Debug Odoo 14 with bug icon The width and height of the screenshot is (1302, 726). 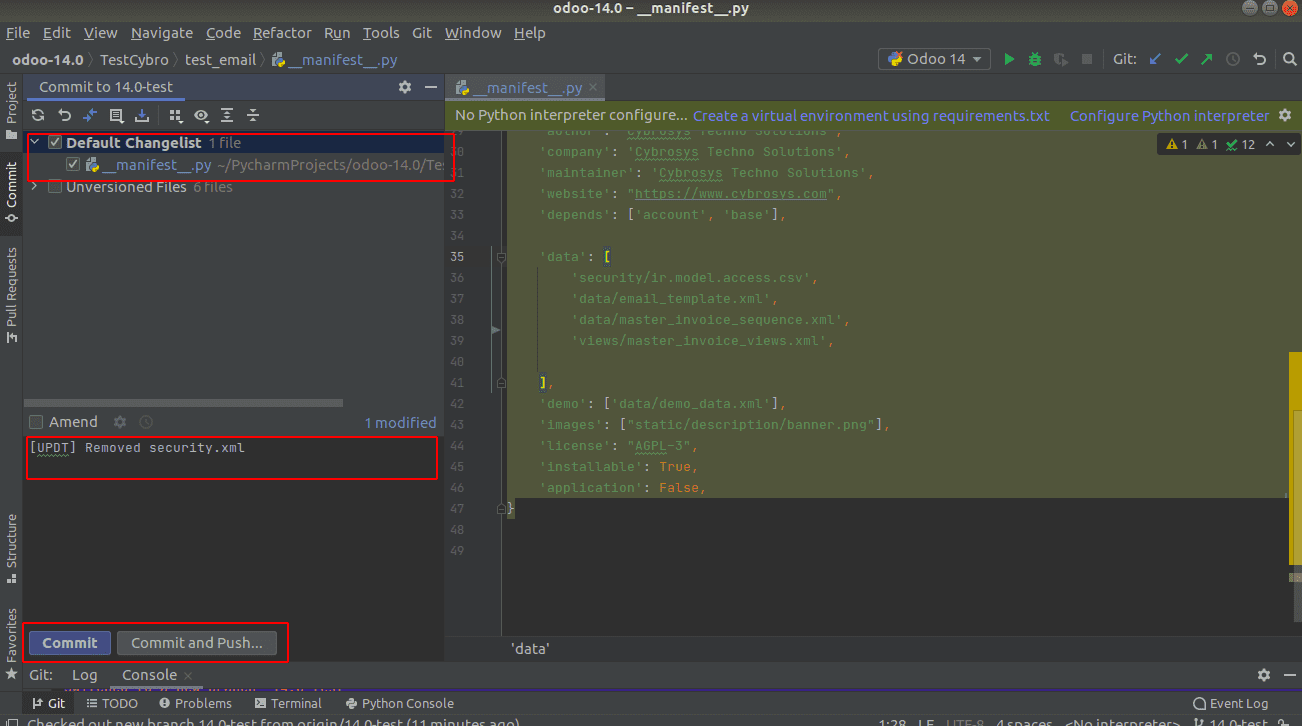(1035, 59)
